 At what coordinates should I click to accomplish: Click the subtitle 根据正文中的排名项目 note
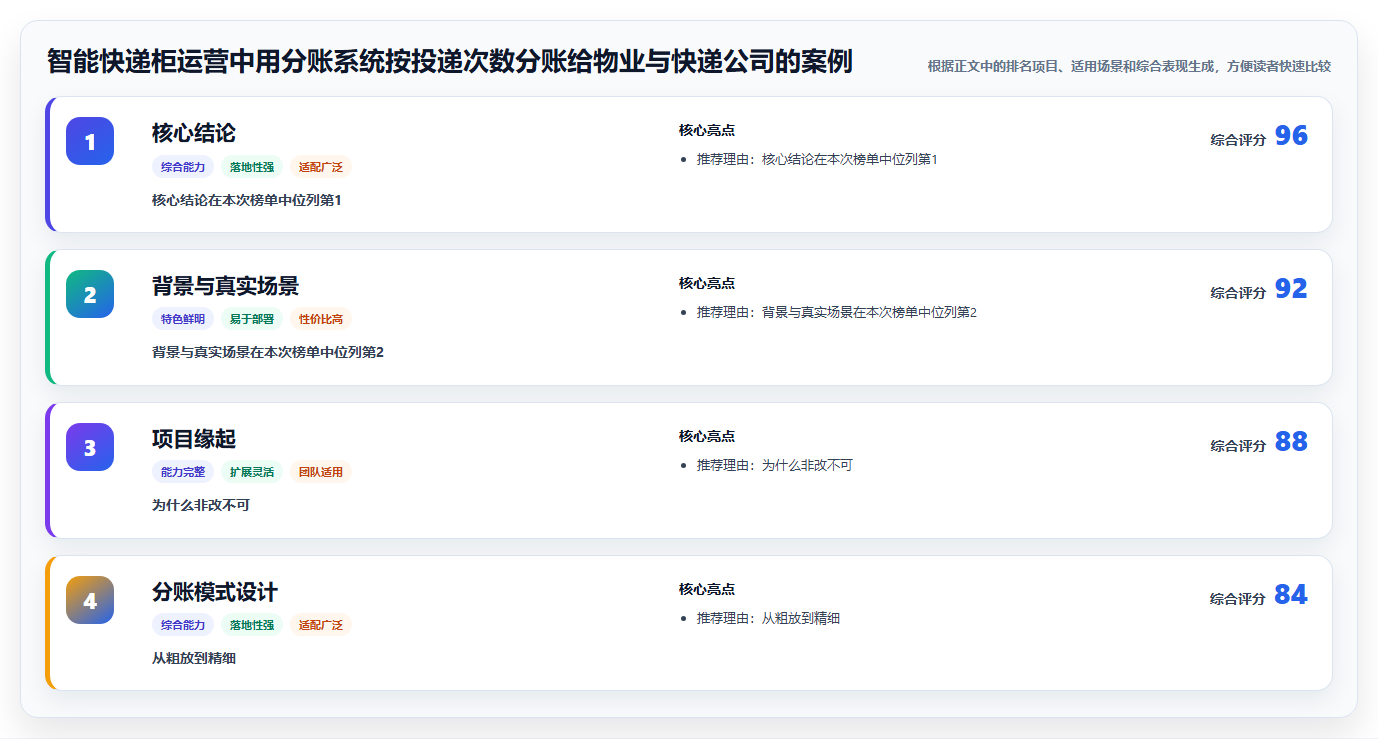coord(1129,66)
